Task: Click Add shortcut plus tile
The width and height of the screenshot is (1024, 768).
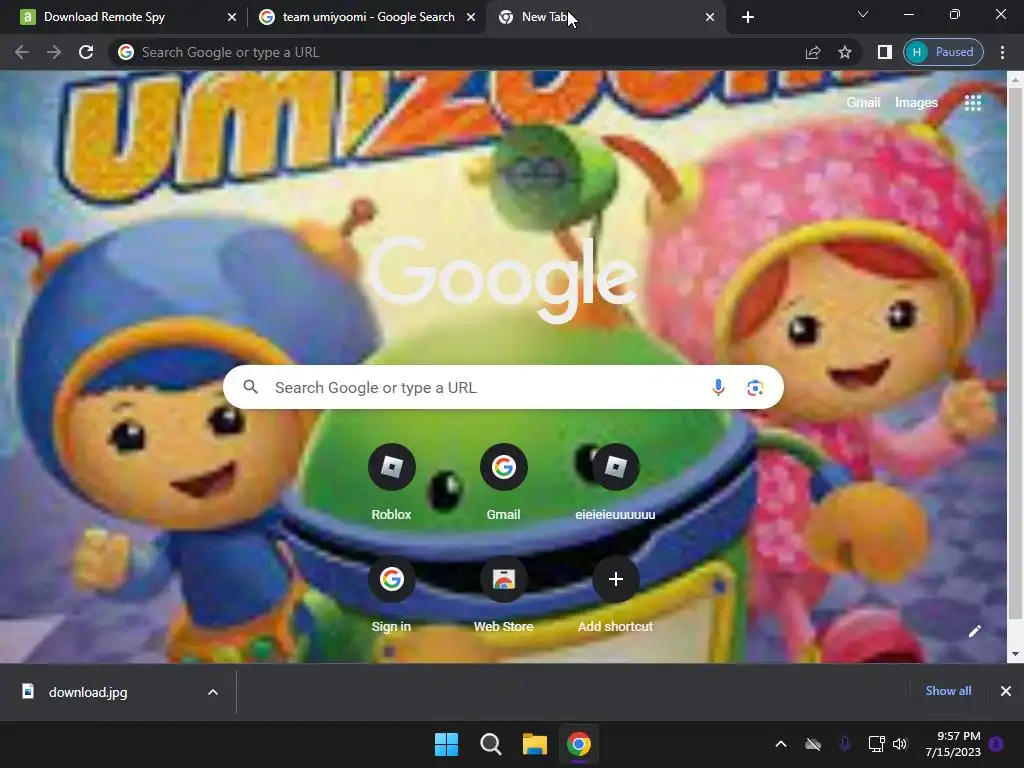Action: 615,594
